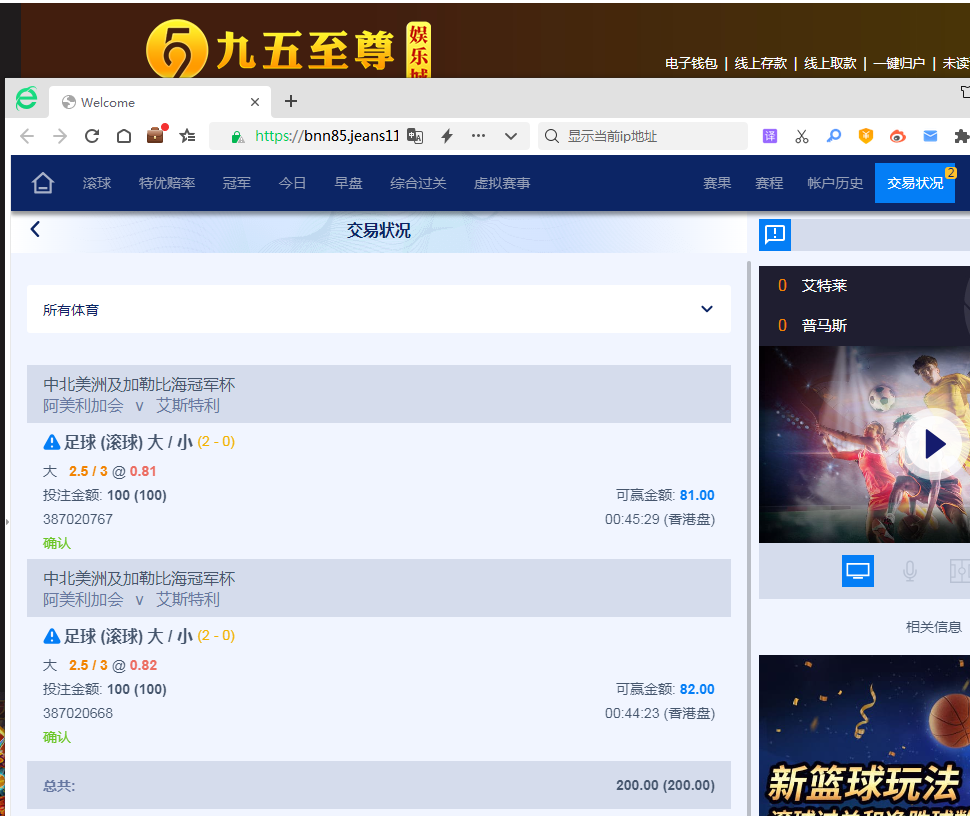The height and width of the screenshot is (816, 970).
Task: Click the 总共 total 200.00 (200.00) amount
Action: tap(665, 785)
